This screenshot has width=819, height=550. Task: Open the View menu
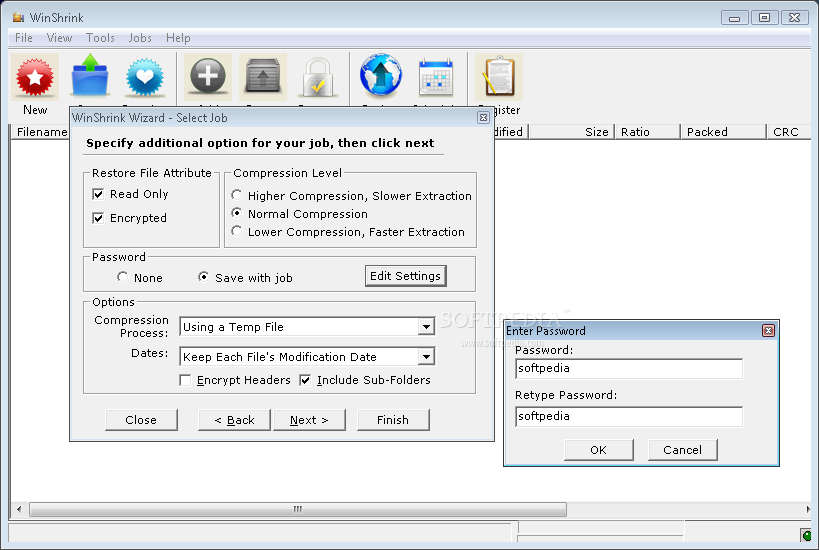coord(60,38)
